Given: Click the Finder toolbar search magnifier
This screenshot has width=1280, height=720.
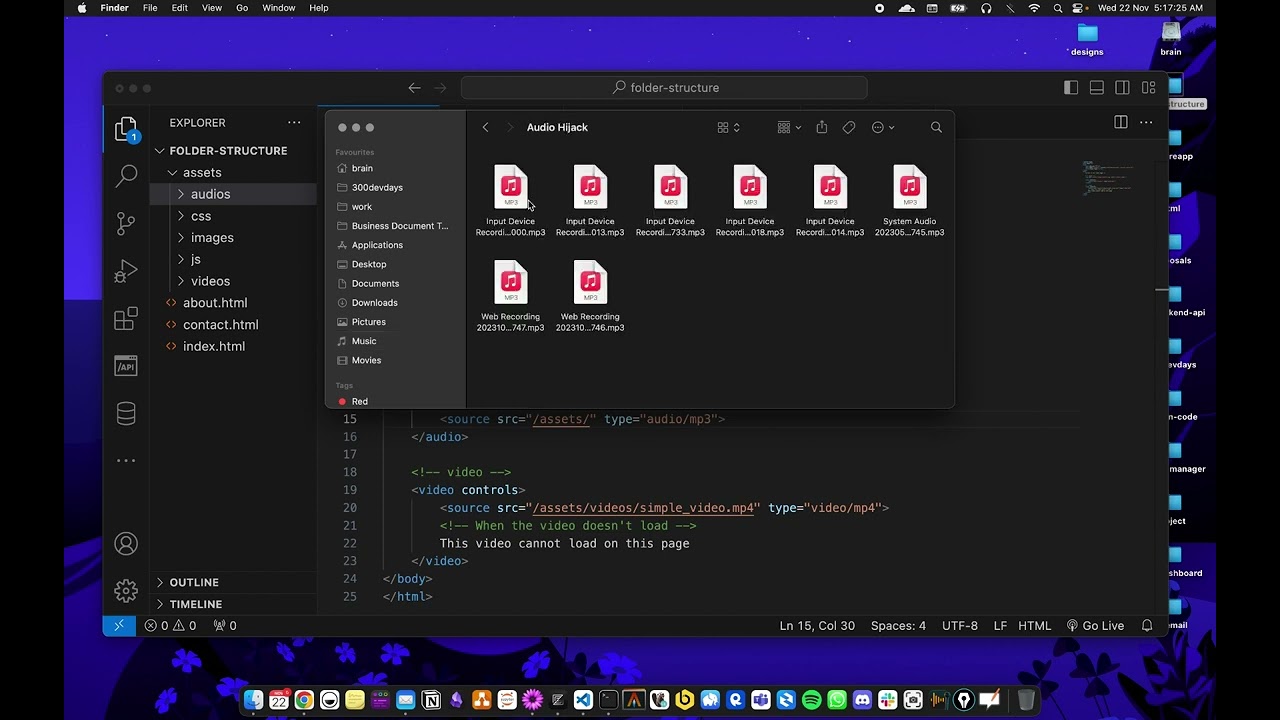Looking at the screenshot, I should coord(936,127).
